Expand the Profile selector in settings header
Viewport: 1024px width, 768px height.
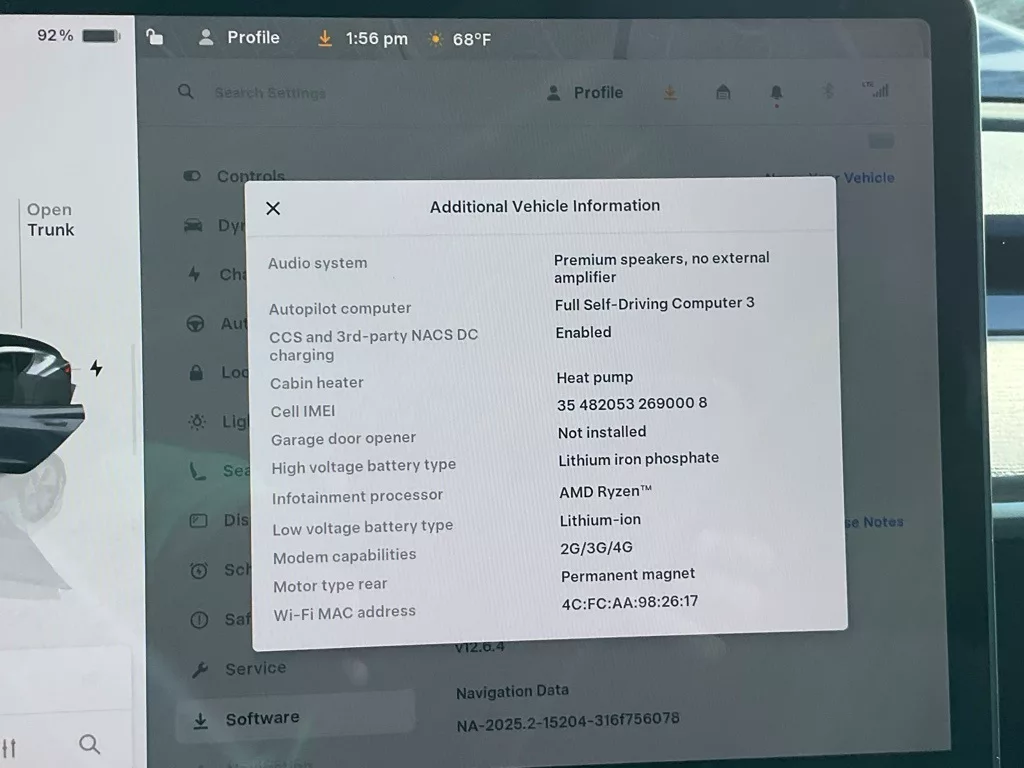[x=586, y=92]
